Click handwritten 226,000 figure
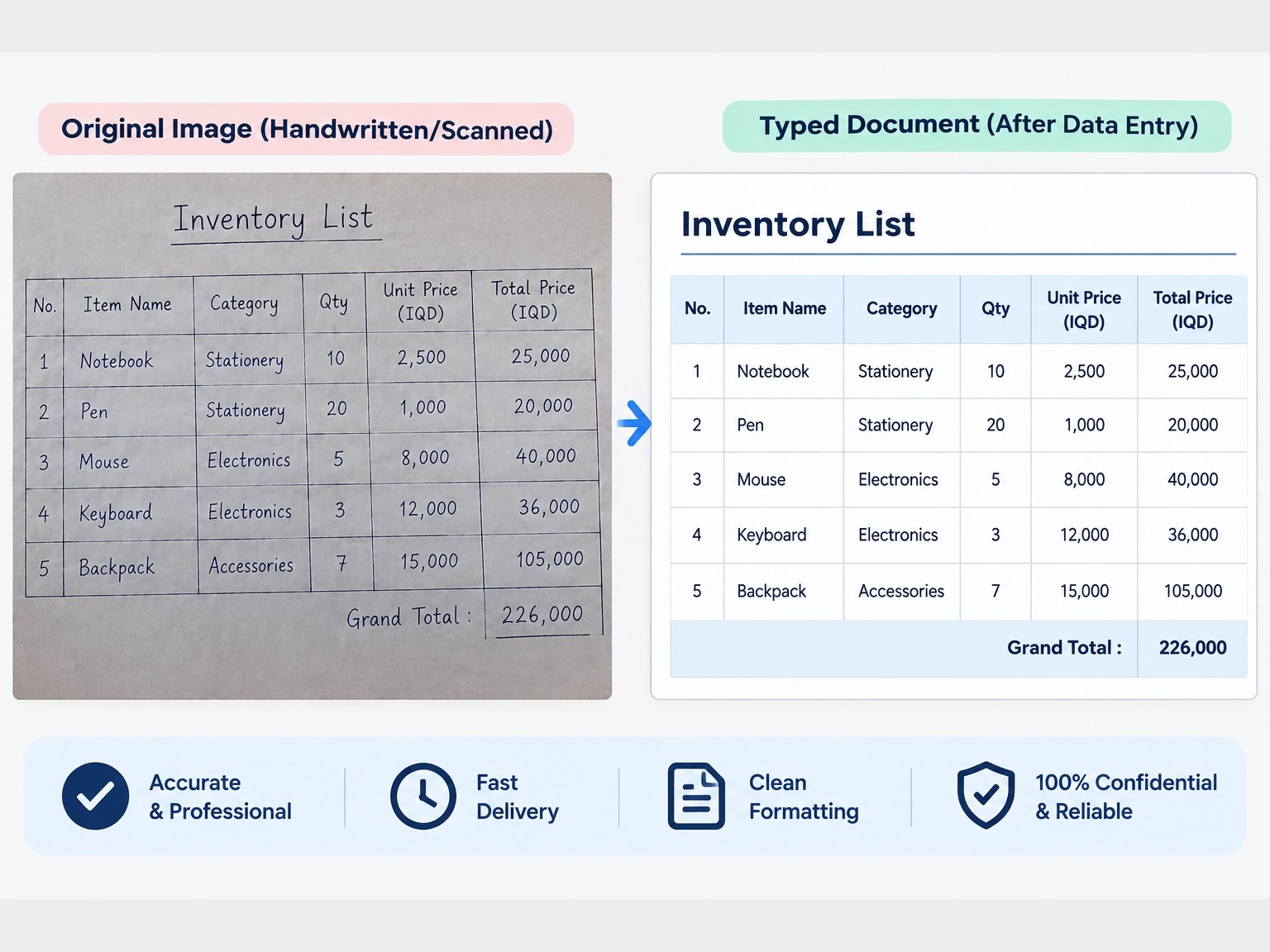The image size is (1270, 952). [x=542, y=614]
